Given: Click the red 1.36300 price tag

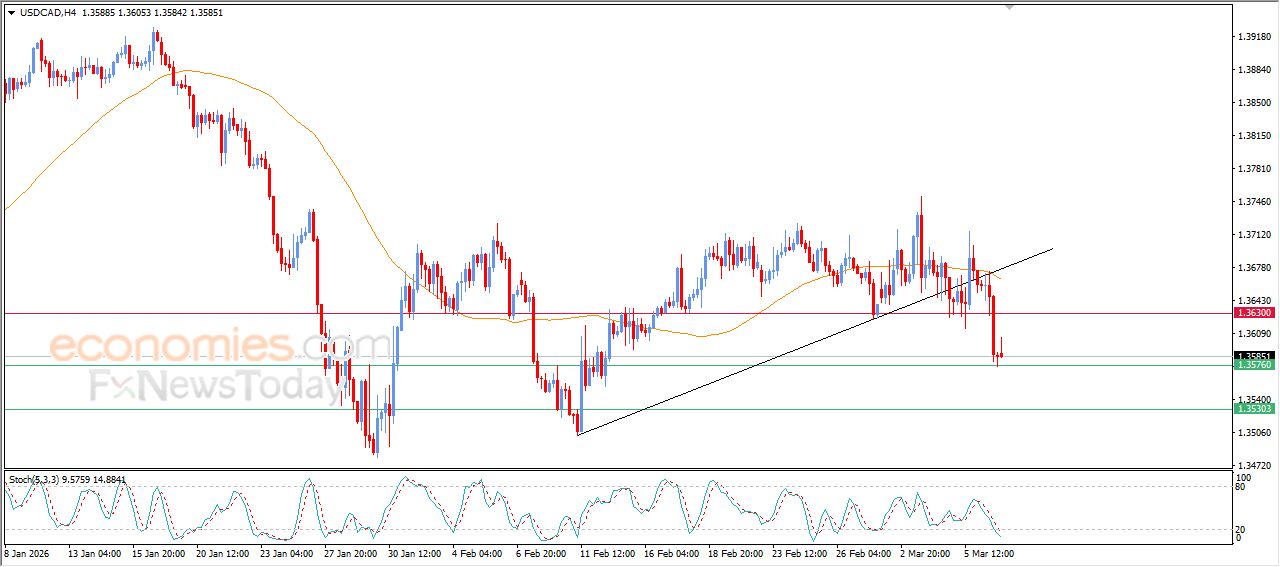Looking at the screenshot, I should 1253,313.
